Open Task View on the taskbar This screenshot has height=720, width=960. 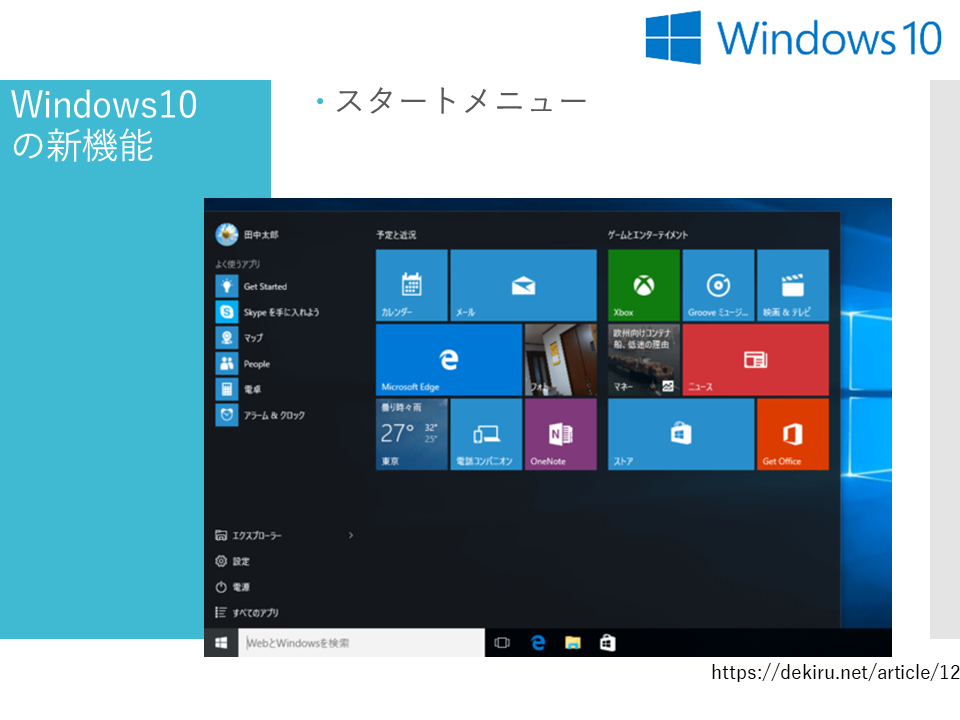click(502, 642)
